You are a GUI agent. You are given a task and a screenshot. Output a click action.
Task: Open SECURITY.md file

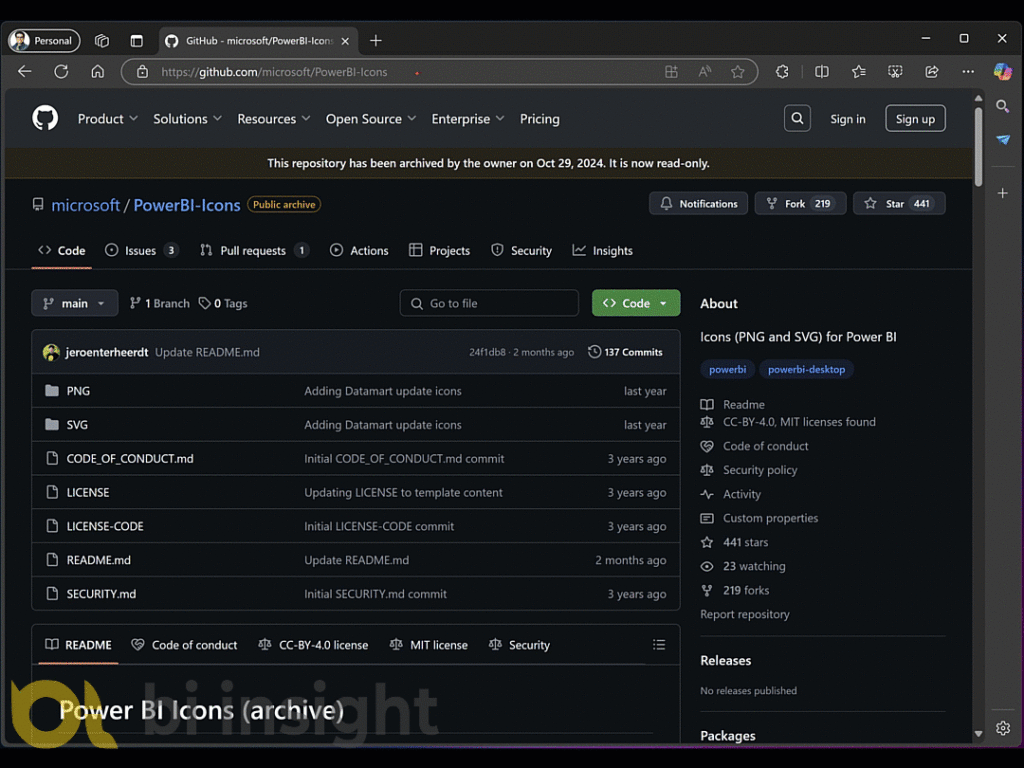[x=101, y=594]
